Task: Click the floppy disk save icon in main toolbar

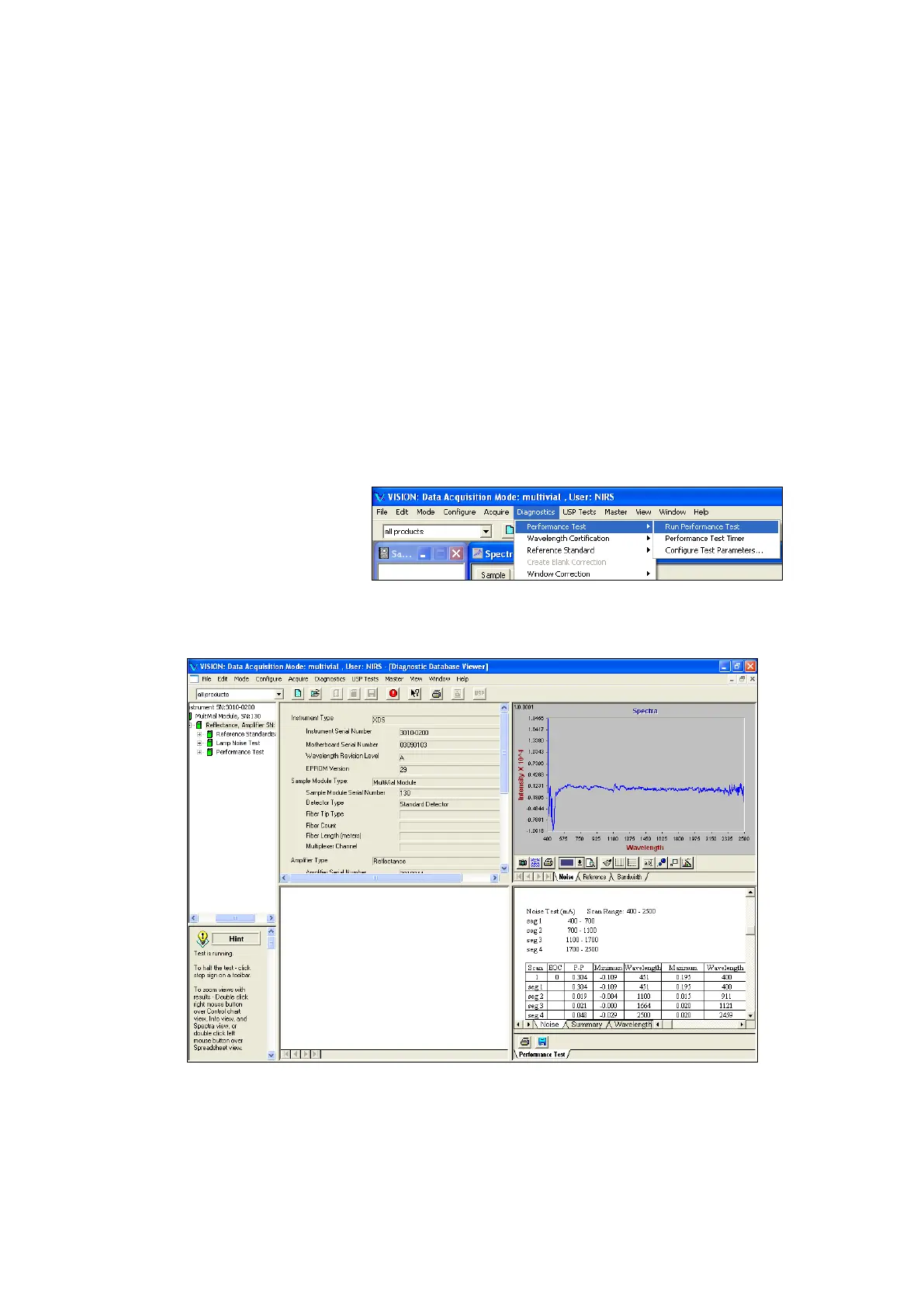Action: [372, 693]
